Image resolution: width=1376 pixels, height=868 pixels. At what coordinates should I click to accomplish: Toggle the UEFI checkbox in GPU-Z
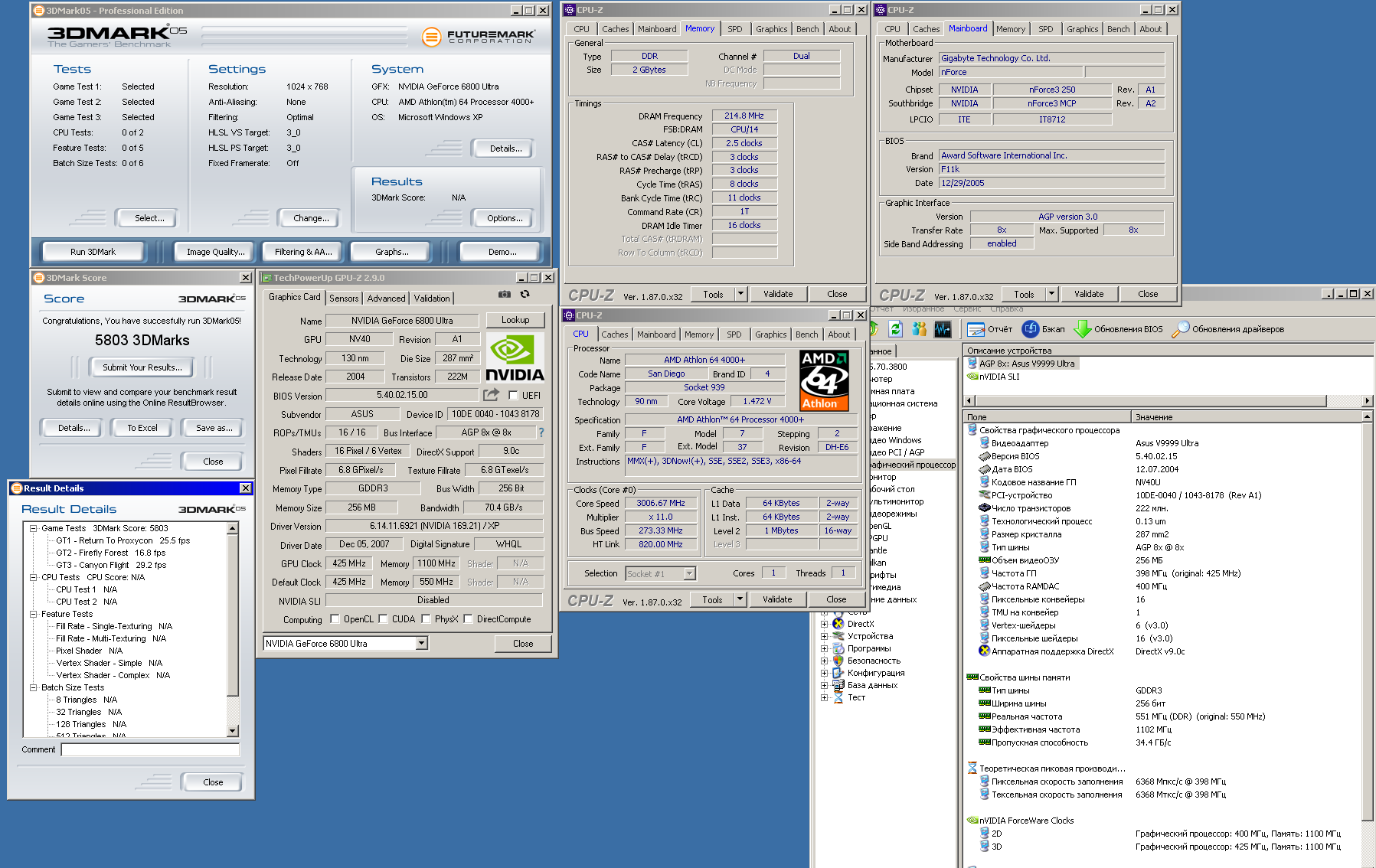(513, 396)
